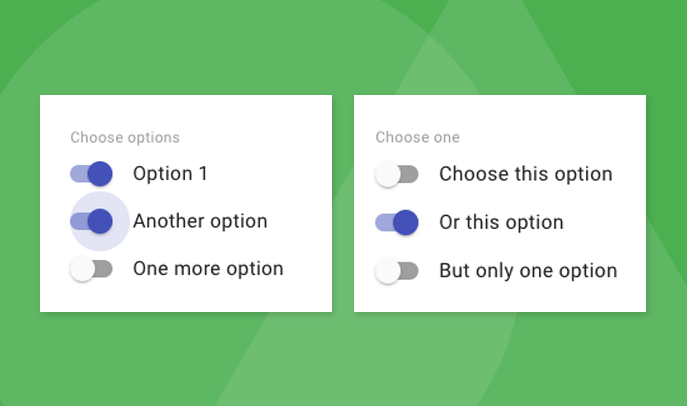Image resolution: width=687 pixels, height=406 pixels.
Task: Toggle the Or this option switch
Action: pos(396,222)
